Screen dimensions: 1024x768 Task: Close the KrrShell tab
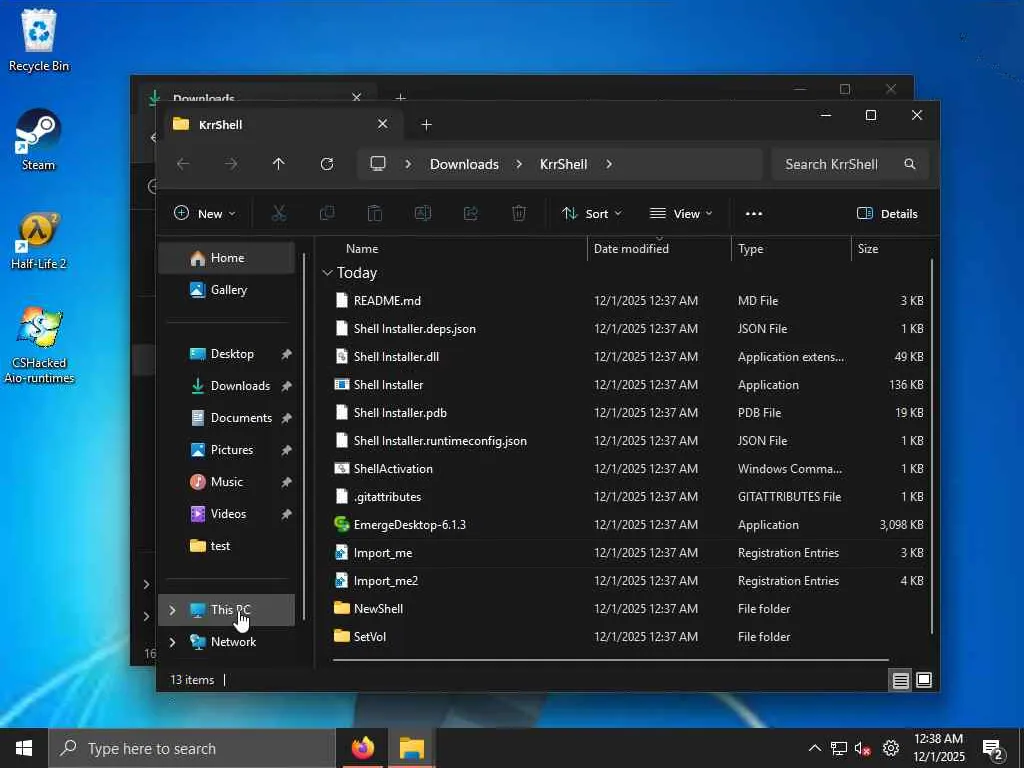(x=383, y=124)
